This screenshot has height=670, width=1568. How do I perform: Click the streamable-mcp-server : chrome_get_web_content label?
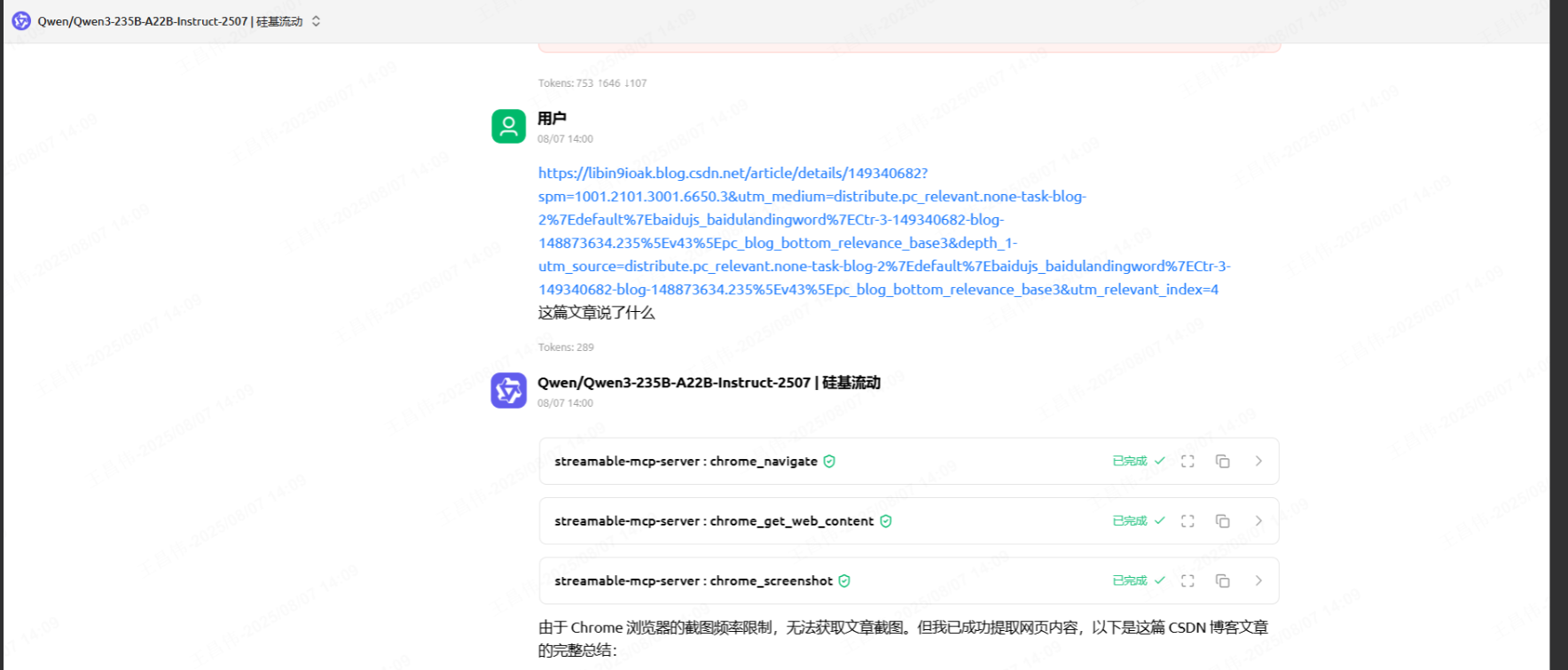[714, 521]
